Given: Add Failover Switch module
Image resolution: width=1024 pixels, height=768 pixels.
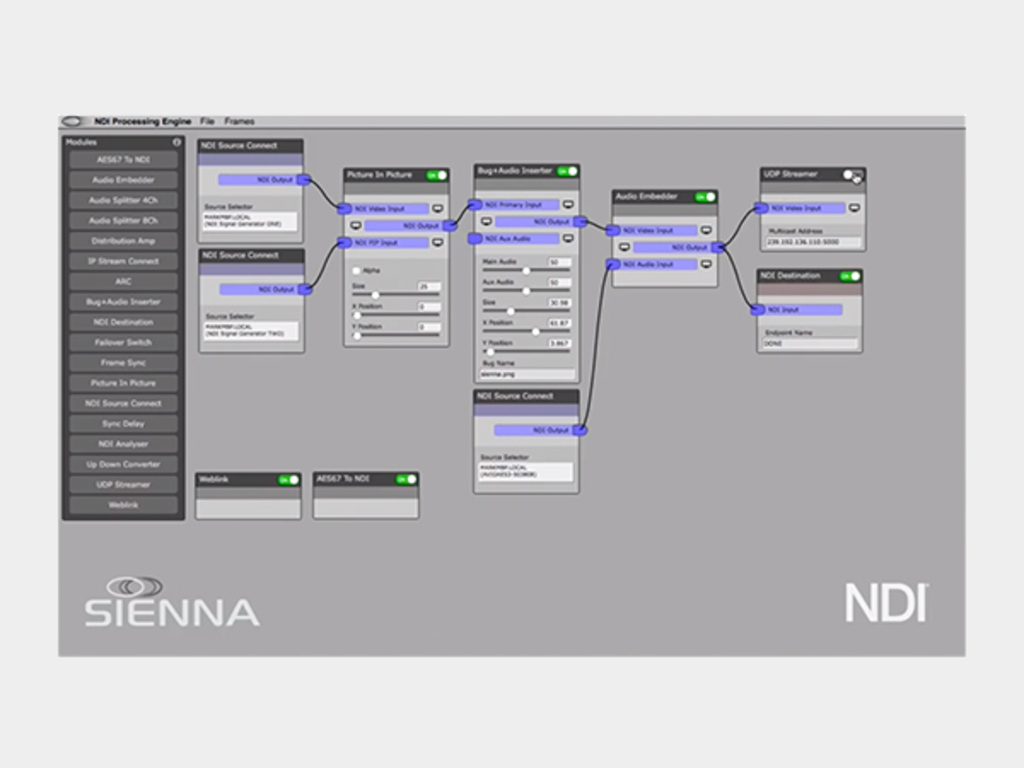Looking at the screenshot, I should point(123,343).
